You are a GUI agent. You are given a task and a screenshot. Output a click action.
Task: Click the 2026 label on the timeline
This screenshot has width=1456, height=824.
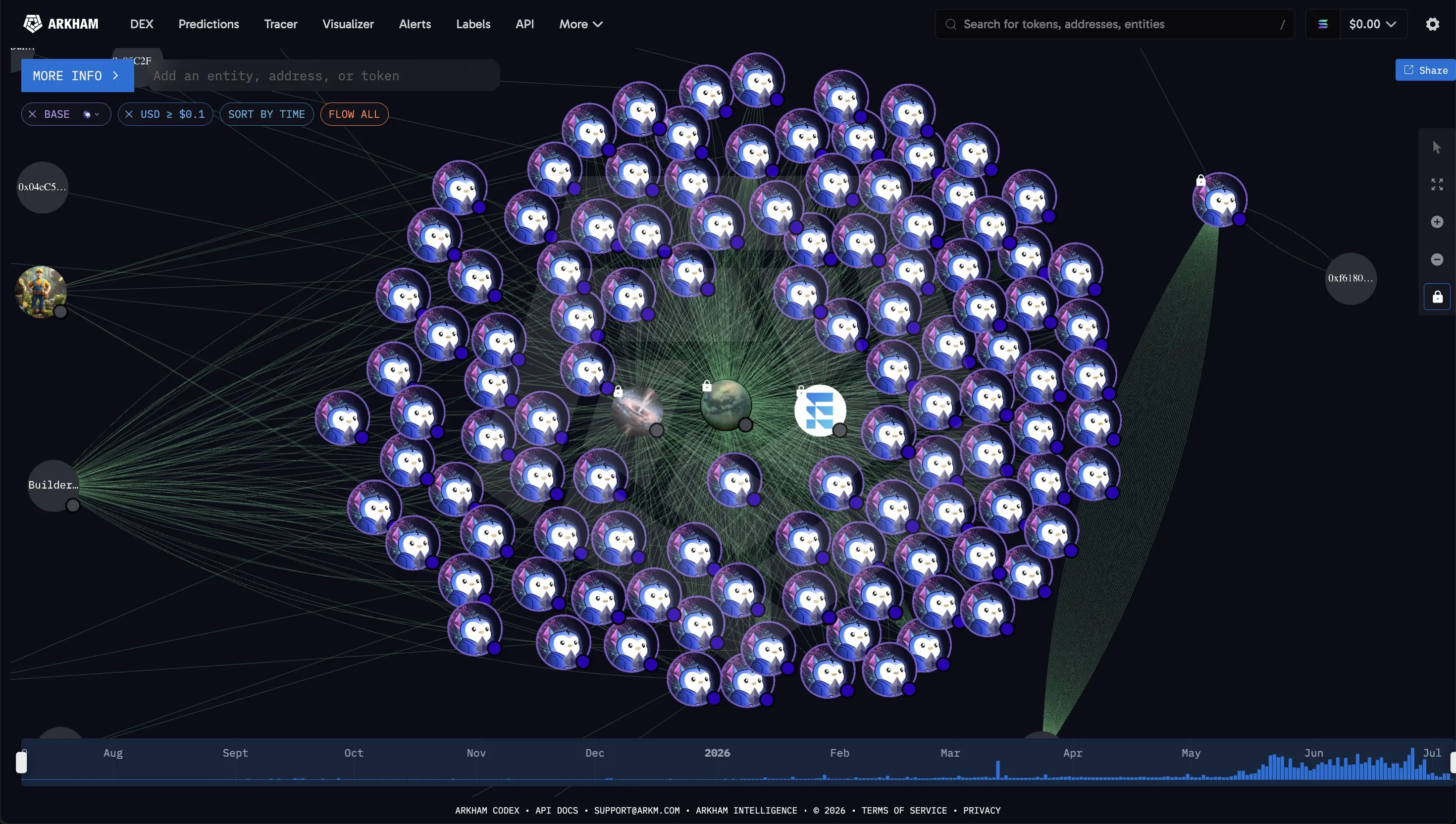[x=717, y=753]
